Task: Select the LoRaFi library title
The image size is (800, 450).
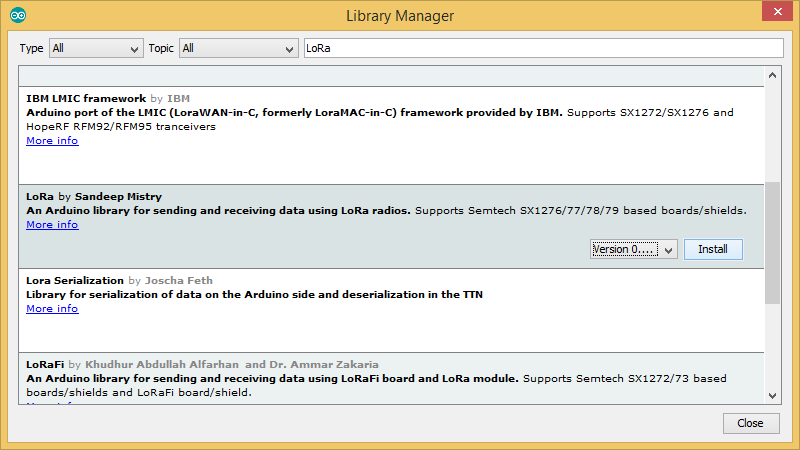Action: (45, 365)
